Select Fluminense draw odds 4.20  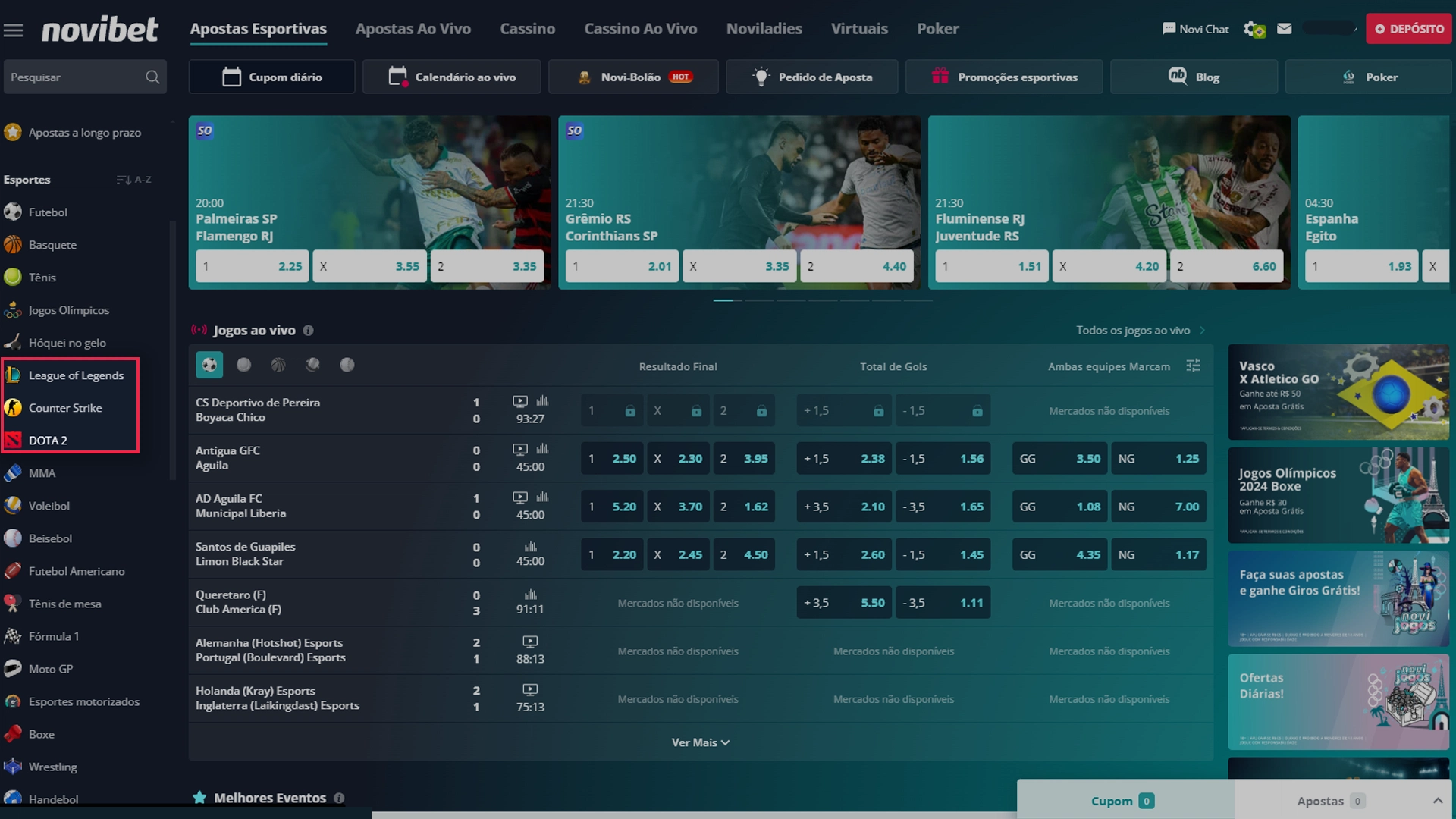click(1109, 266)
